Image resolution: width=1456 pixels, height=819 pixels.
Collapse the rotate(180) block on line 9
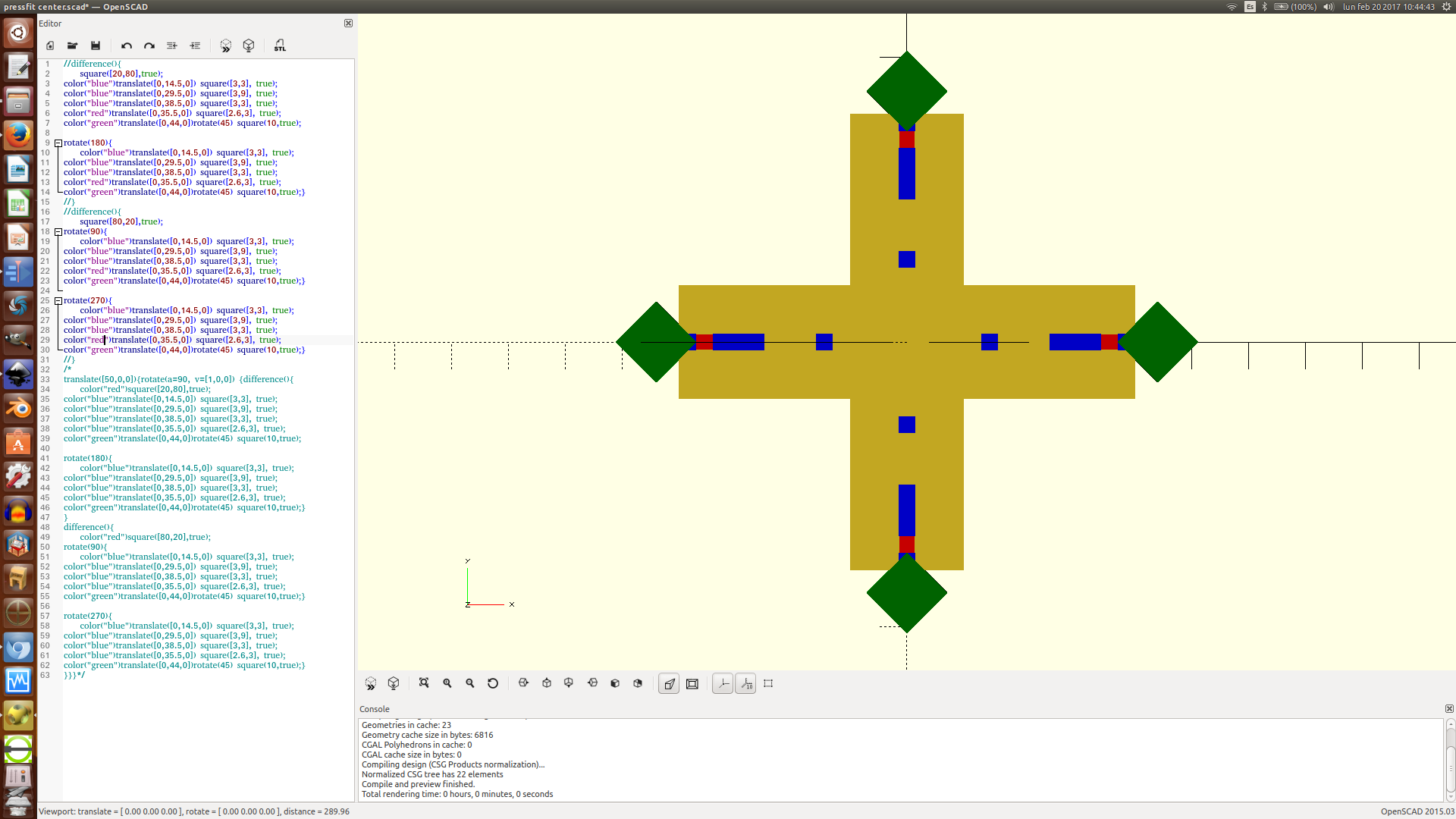pyautogui.click(x=58, y=143)
